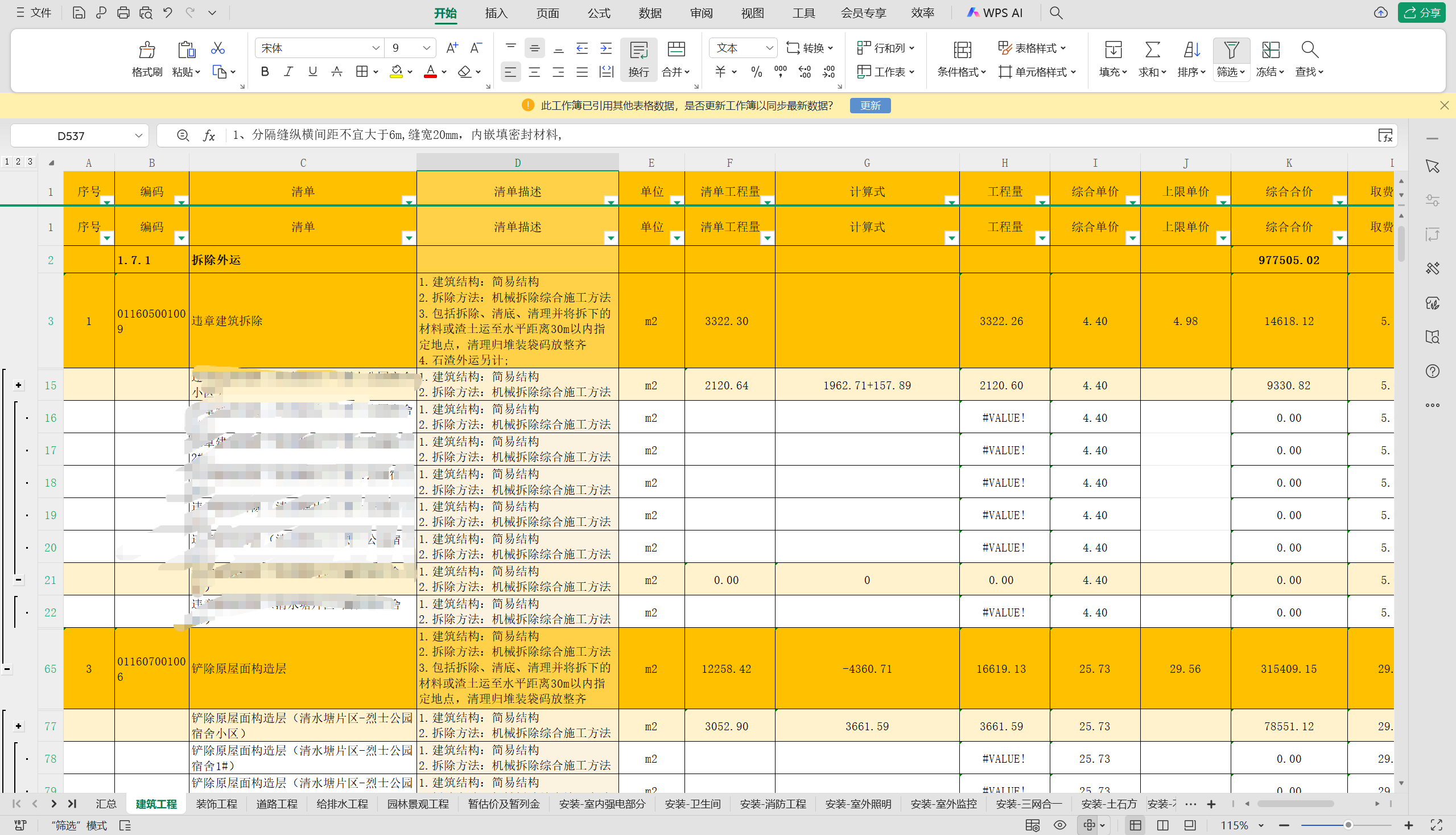Open the 公式 ribbon tab

coord(599,13)
